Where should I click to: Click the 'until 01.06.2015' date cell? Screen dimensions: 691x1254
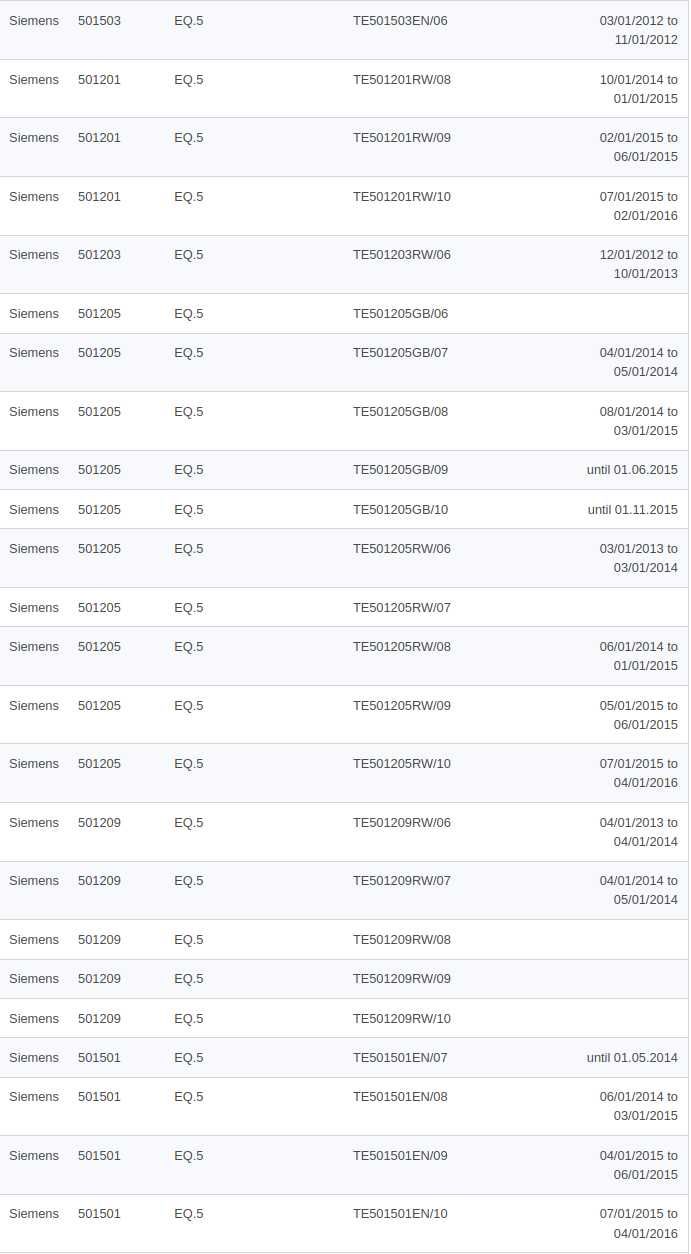point(632,470)
